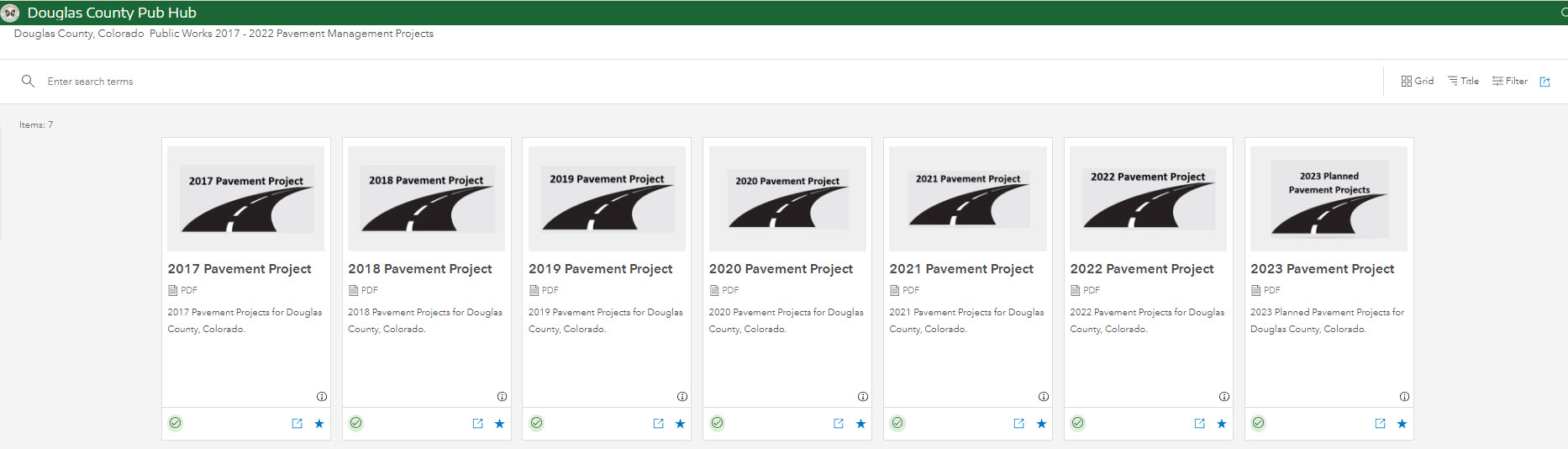Favorite the 2018 Pavement Project star
Screen dimensions: 1568x449
(x=499, y=424)
